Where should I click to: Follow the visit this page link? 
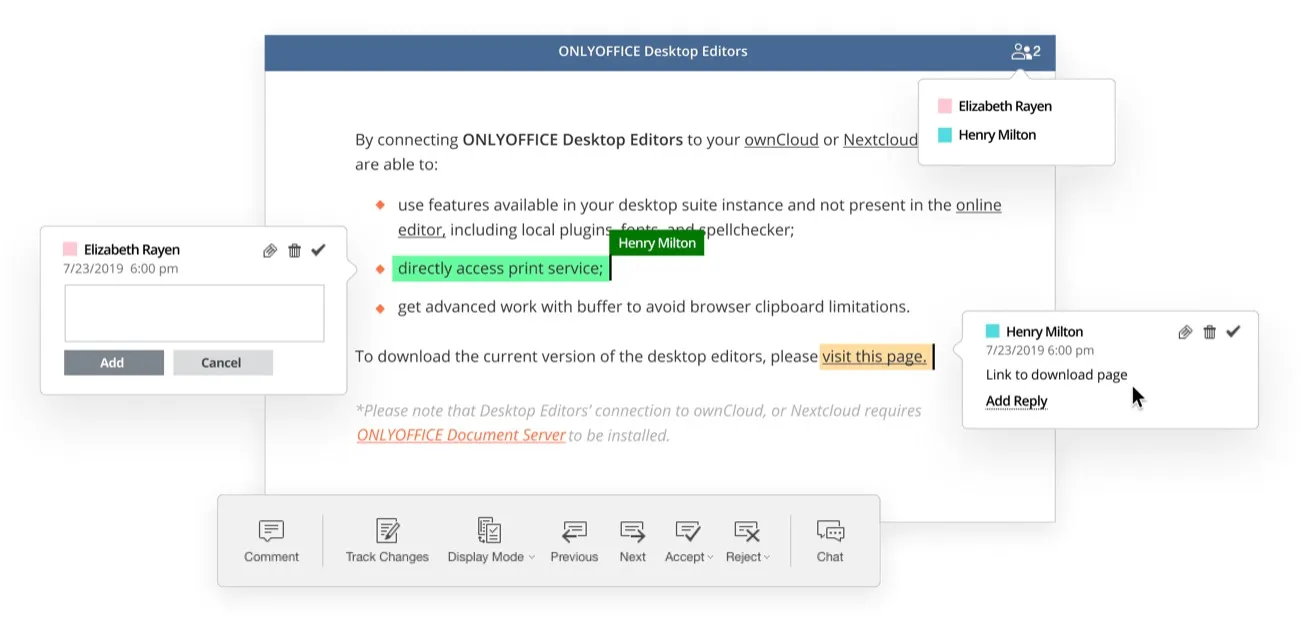[x=872, y=357]
